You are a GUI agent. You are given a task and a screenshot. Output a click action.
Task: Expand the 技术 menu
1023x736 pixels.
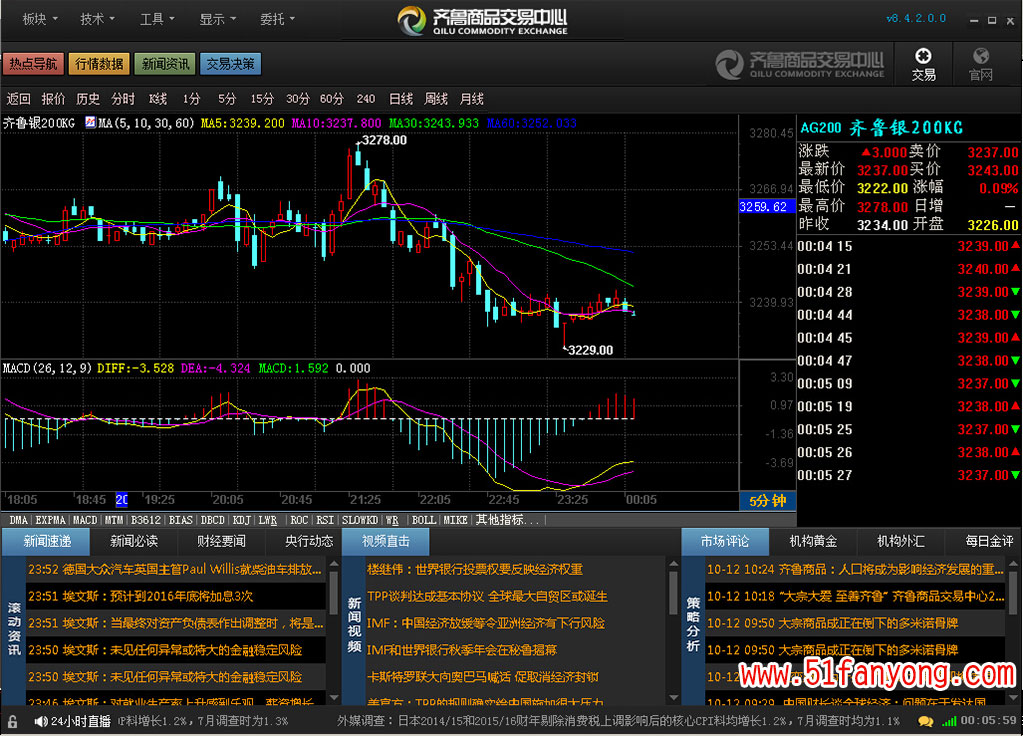97,19
